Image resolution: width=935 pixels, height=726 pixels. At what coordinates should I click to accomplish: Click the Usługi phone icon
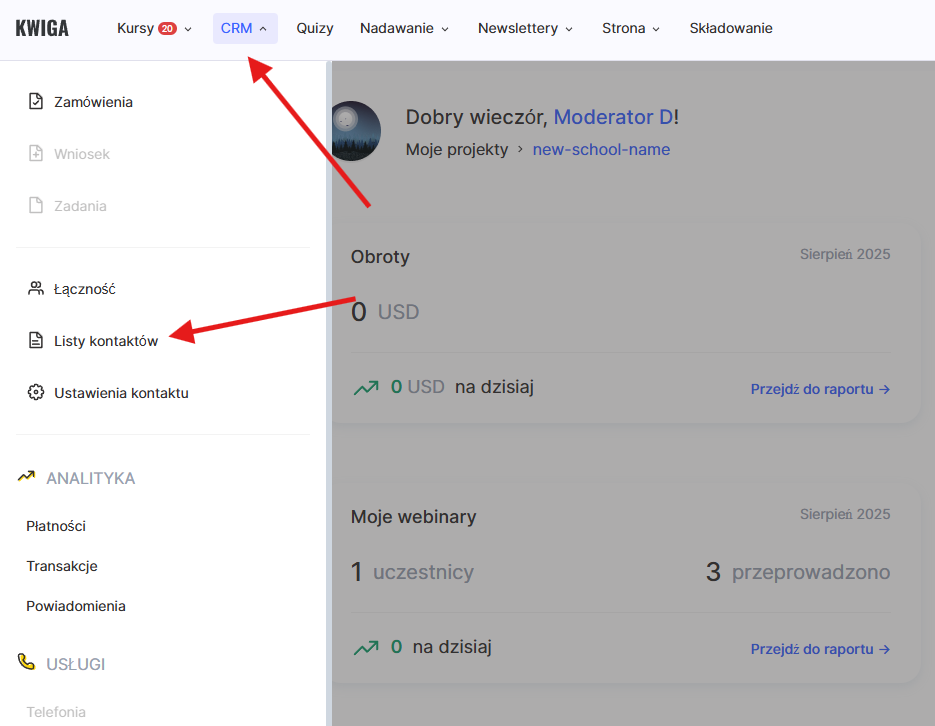coord(27,663)
